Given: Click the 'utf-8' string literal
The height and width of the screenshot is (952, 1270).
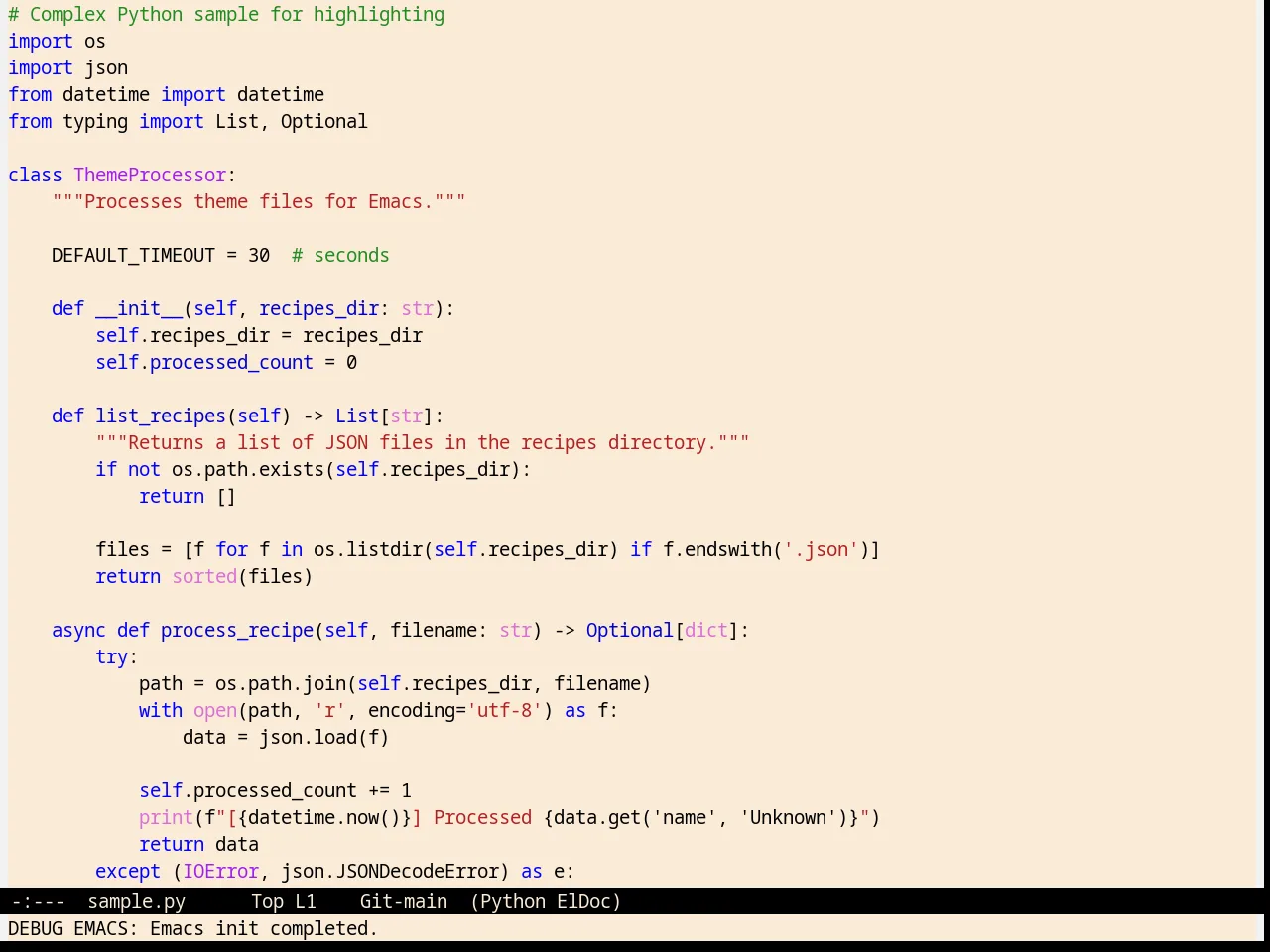Looking at the screenshot, I should (x=505, y=710).
